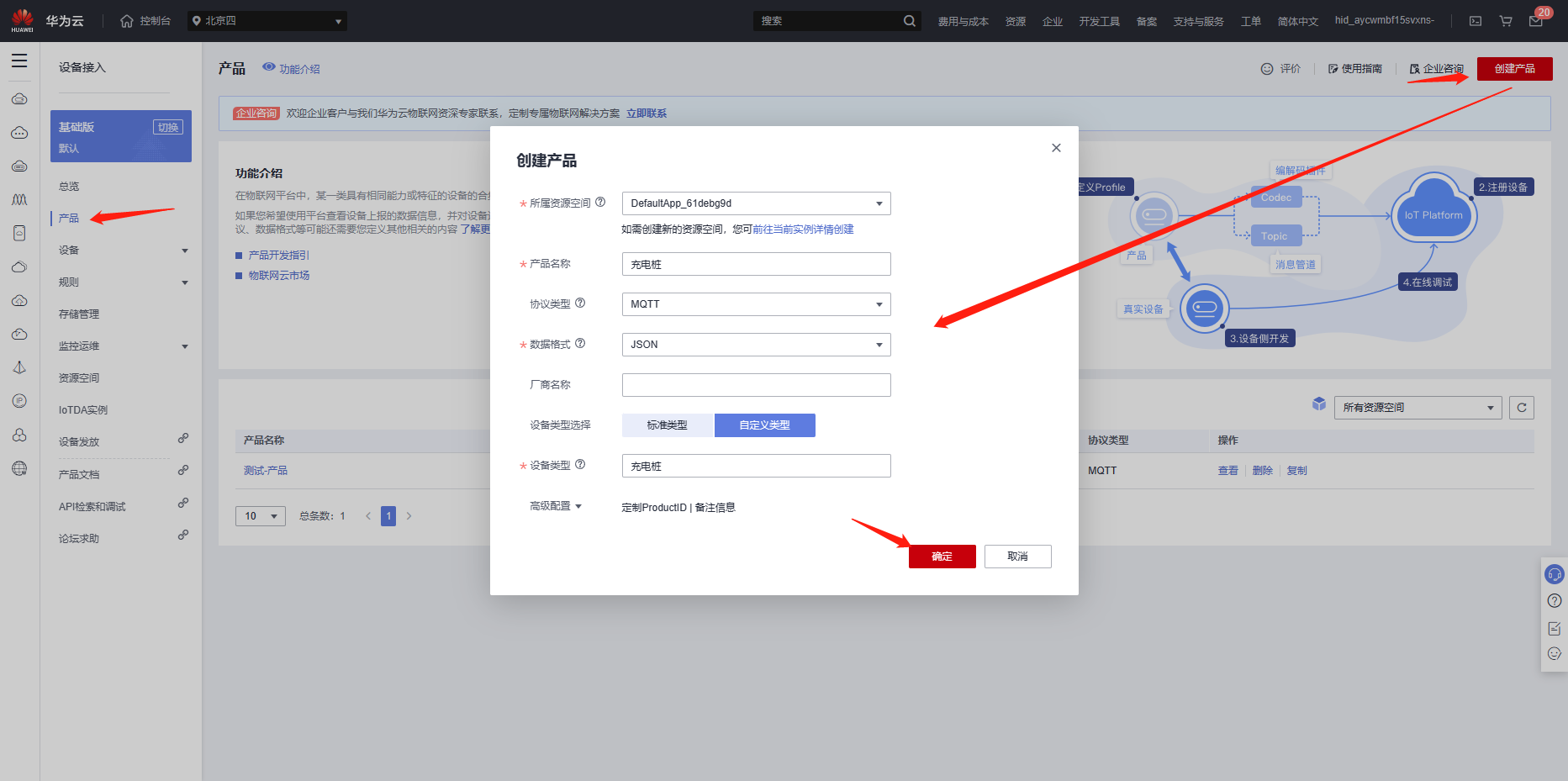Click the empty 厂商名称 input field

tap(757, 385)
